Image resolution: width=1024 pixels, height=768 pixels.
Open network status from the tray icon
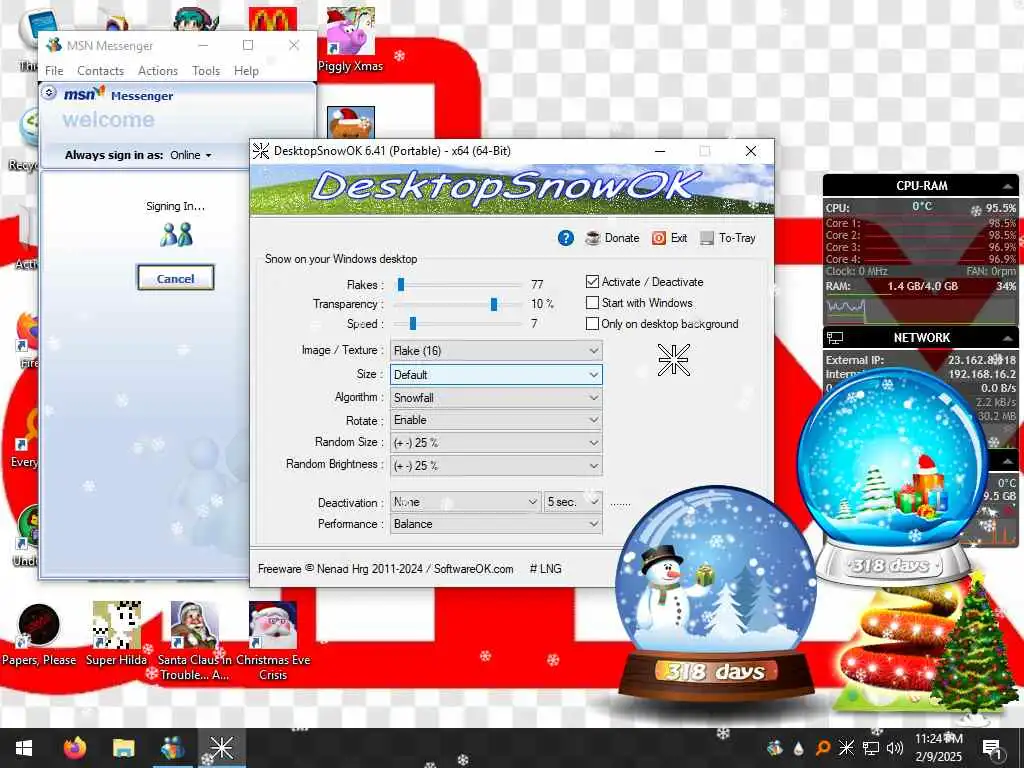(x=871, y=748)
